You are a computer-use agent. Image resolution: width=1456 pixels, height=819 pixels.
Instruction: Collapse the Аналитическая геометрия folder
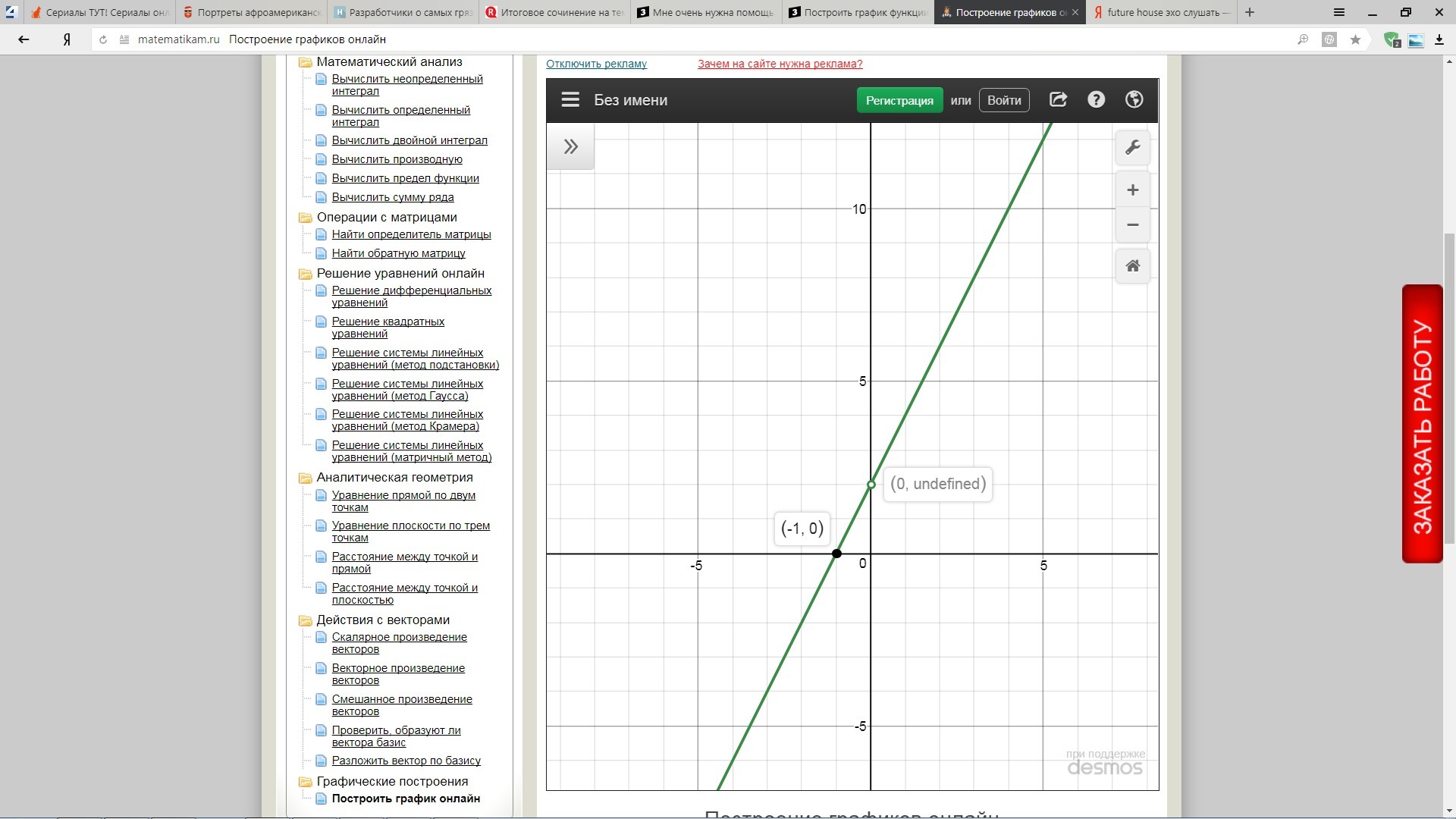[306, 478]
